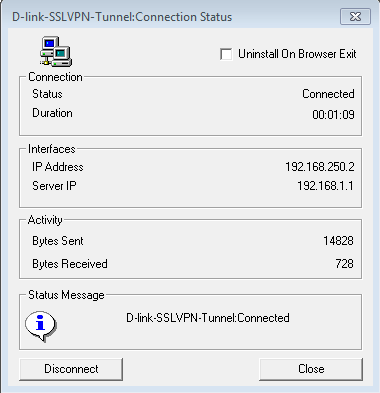
Task: Click the blue info speech bubble icon
Action: (41, 326)
